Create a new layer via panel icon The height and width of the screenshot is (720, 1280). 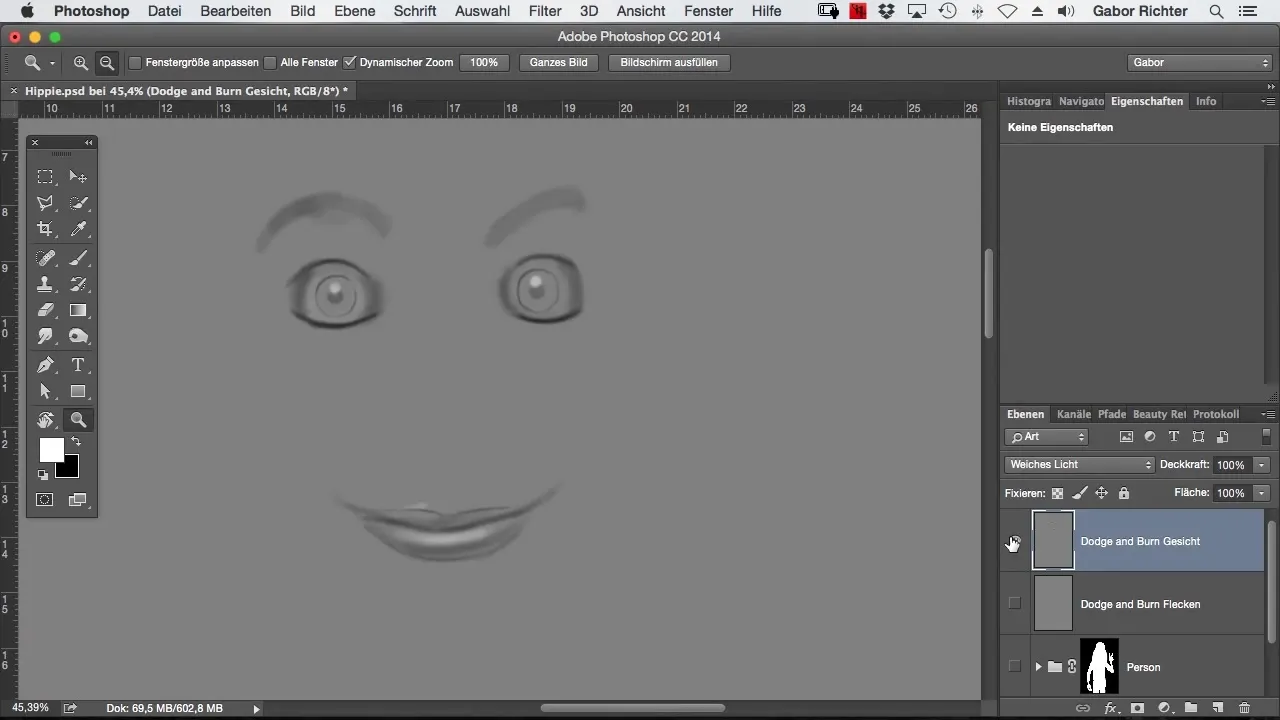click(1217, 708)
